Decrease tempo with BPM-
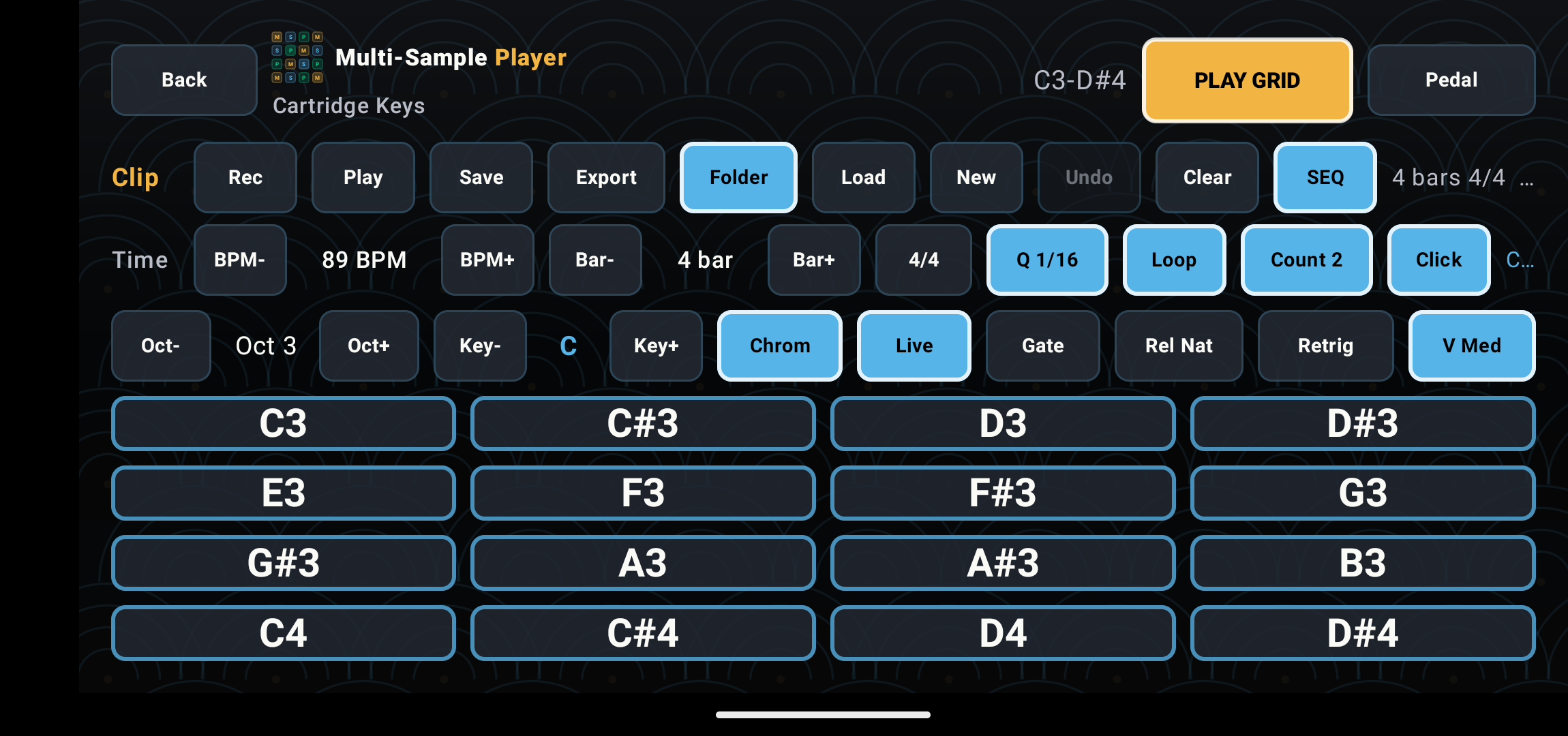Image resolution: width=1568 pixels, height=736 pixels. 240,260
